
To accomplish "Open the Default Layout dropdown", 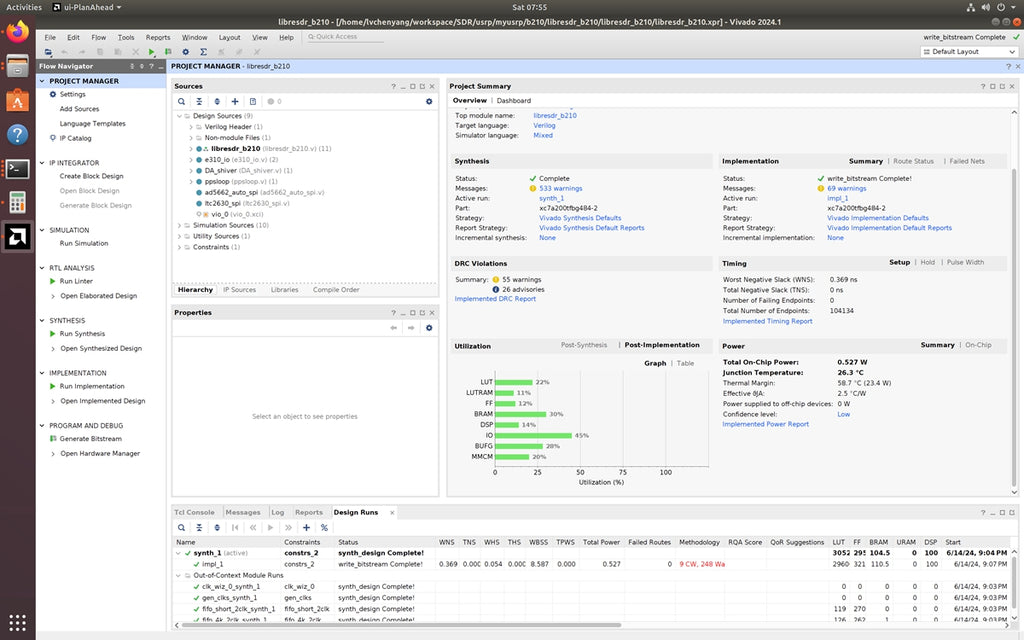I will click(969, 52).
